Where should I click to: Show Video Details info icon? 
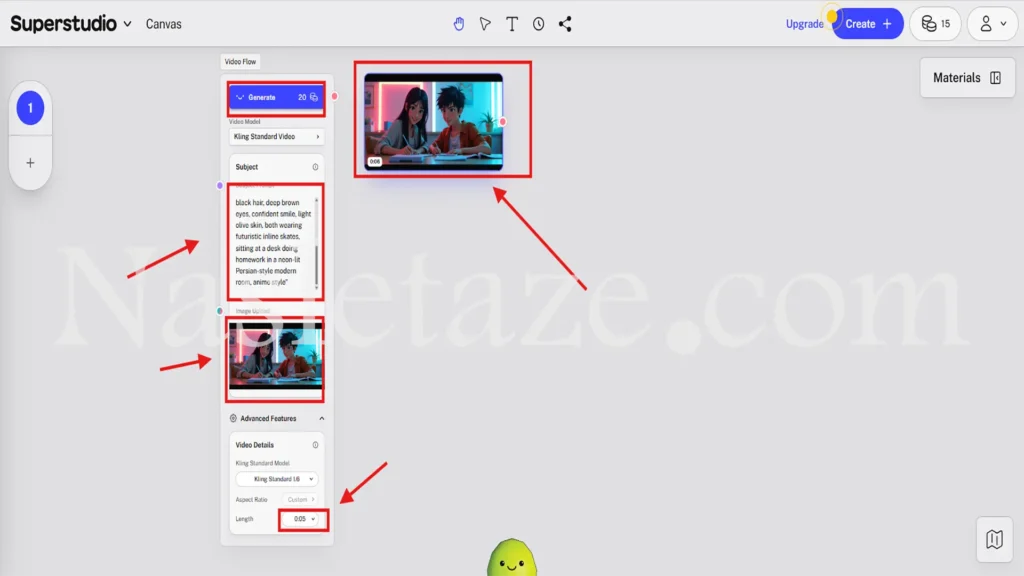click(315, 445)
